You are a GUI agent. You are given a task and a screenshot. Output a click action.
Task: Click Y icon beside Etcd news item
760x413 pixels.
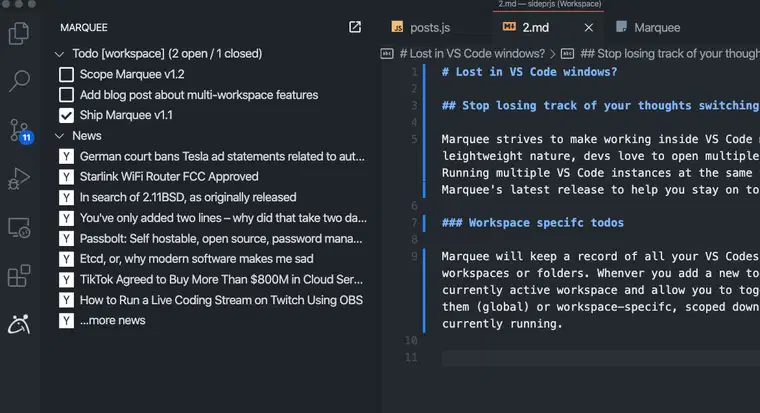66,259
